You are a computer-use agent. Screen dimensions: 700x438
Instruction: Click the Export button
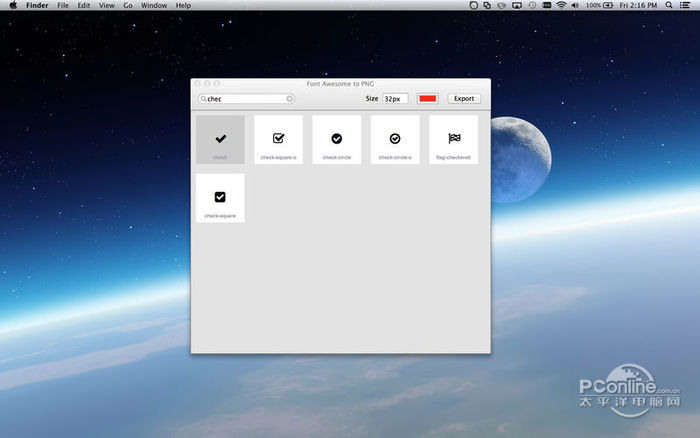[463, 99]
